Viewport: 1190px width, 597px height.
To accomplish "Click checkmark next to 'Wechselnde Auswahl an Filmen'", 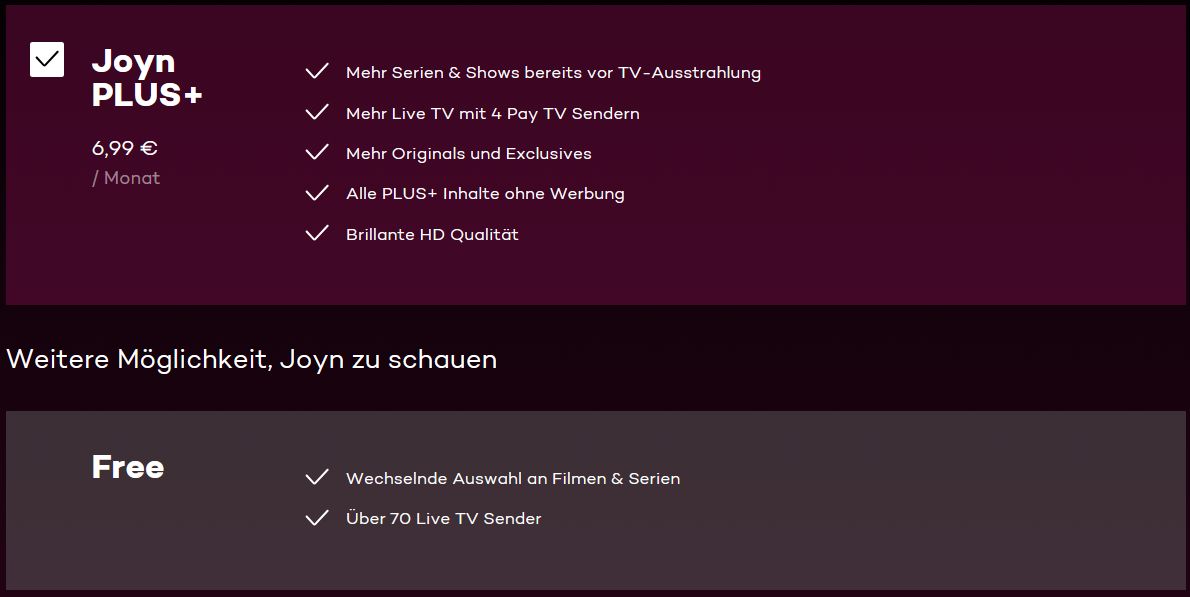I will [x=317, y=478].
